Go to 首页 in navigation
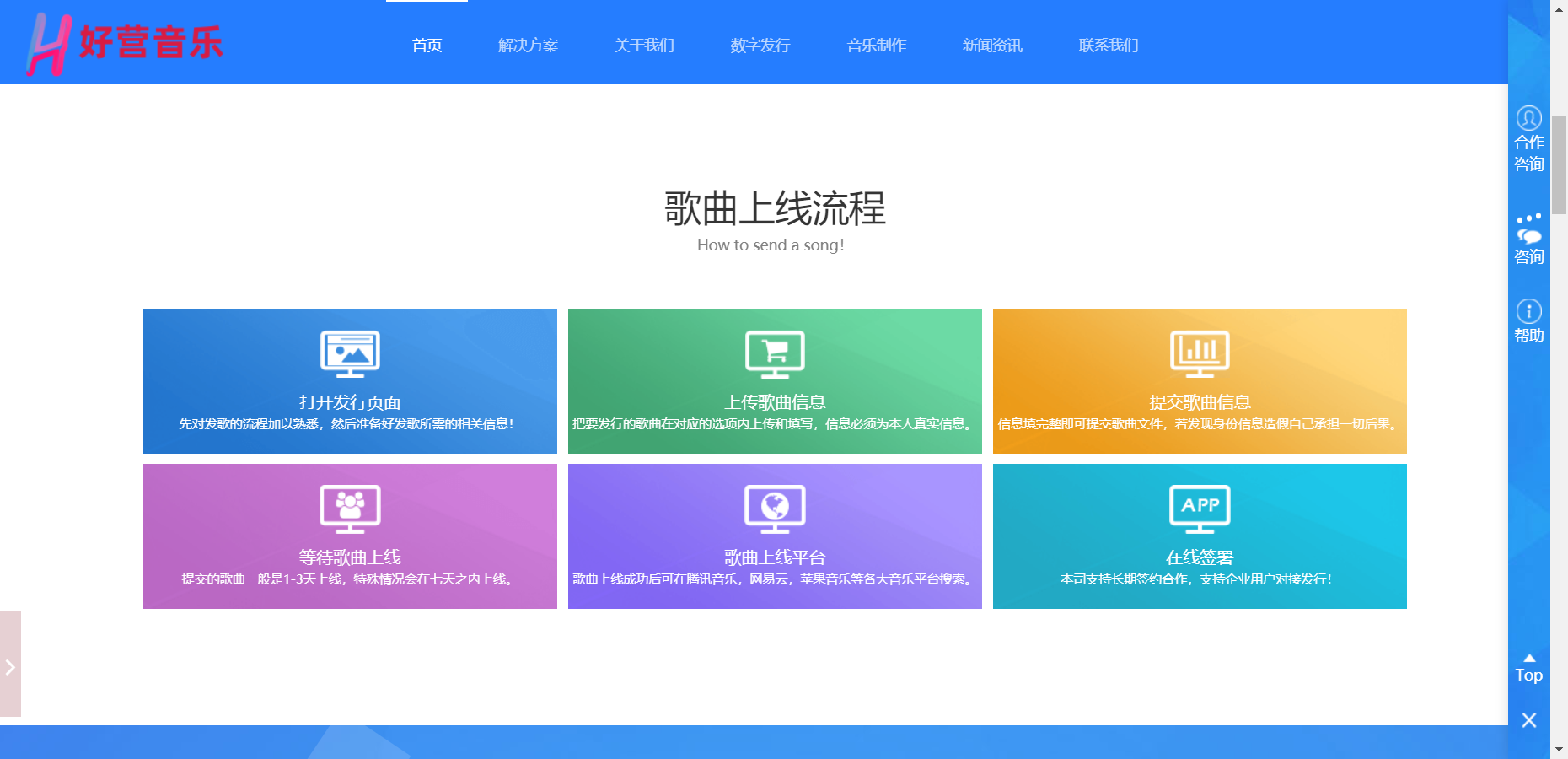 click(427, 46)
